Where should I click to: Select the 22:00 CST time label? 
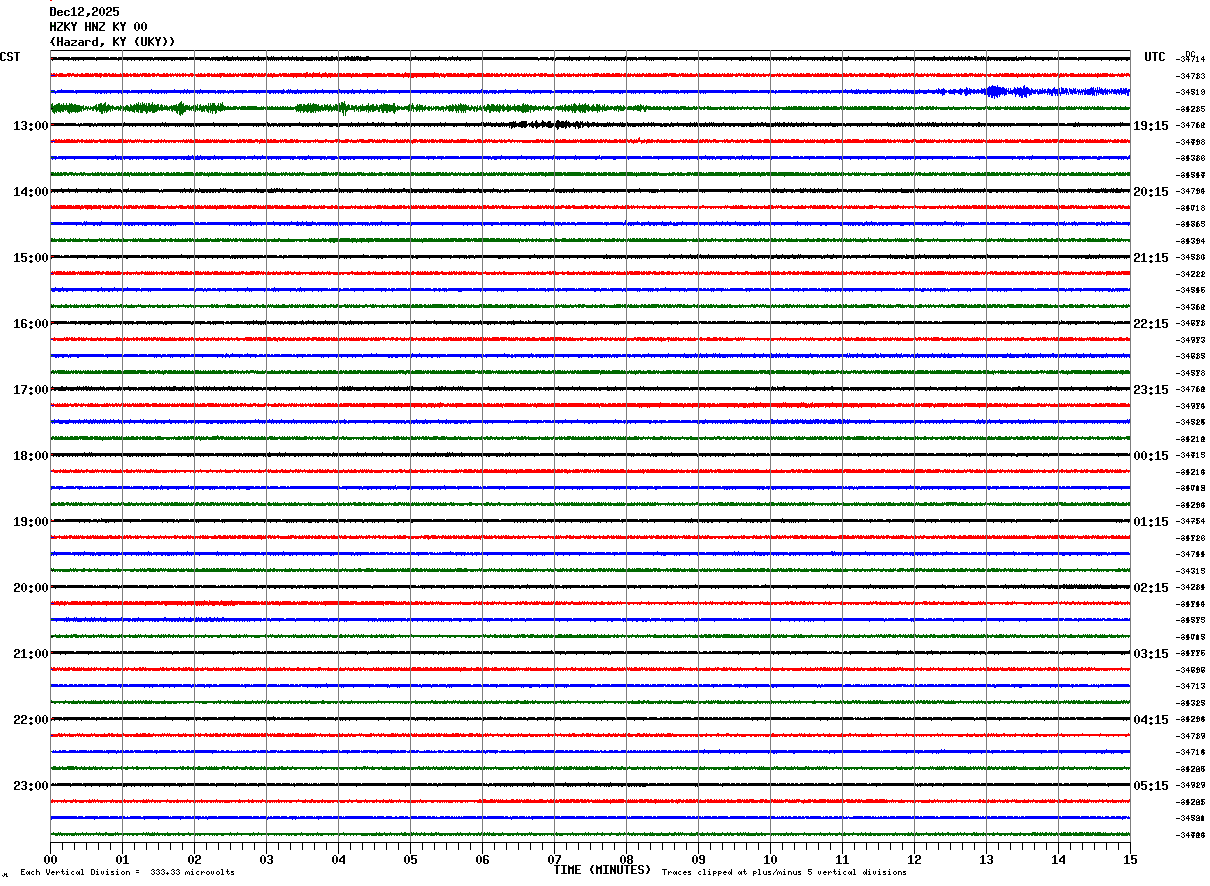pyautogui.click(x=31, y=720)
